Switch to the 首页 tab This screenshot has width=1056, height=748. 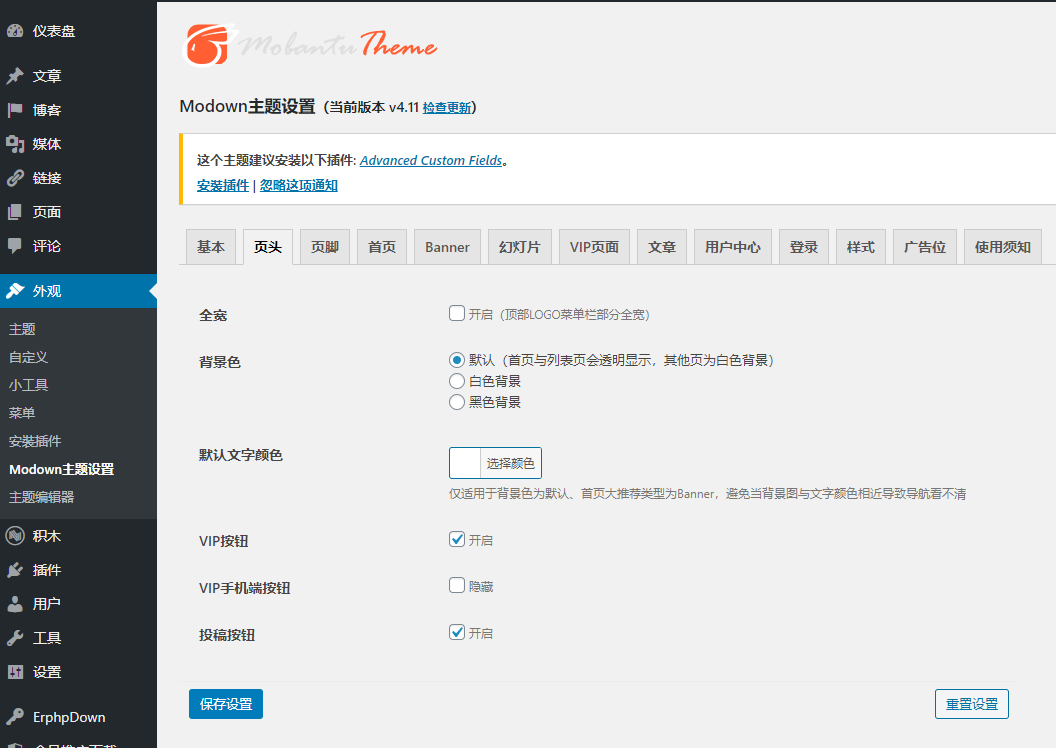382,247
